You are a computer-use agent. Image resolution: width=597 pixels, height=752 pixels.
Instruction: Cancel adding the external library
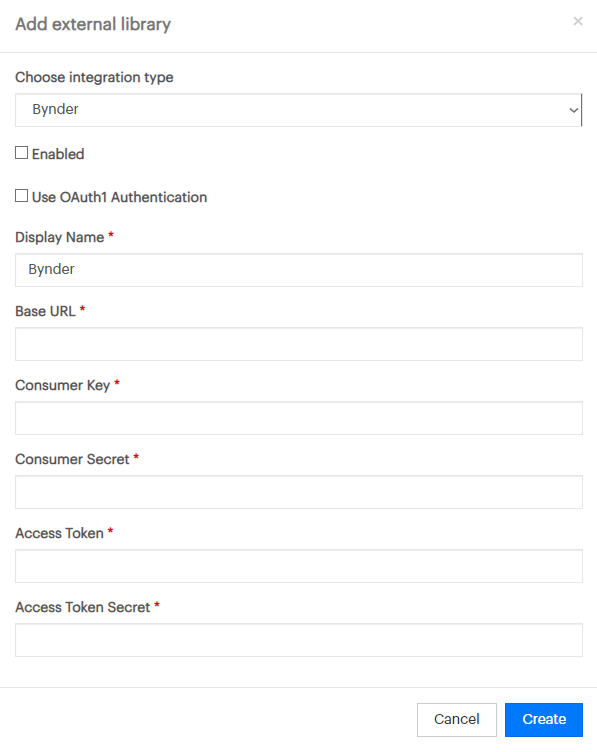457,719
